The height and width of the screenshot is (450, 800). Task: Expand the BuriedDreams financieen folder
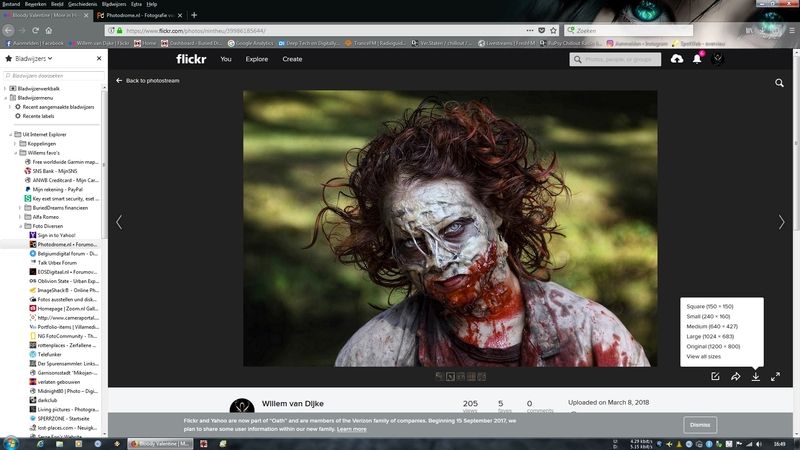(x=20, y=208)
